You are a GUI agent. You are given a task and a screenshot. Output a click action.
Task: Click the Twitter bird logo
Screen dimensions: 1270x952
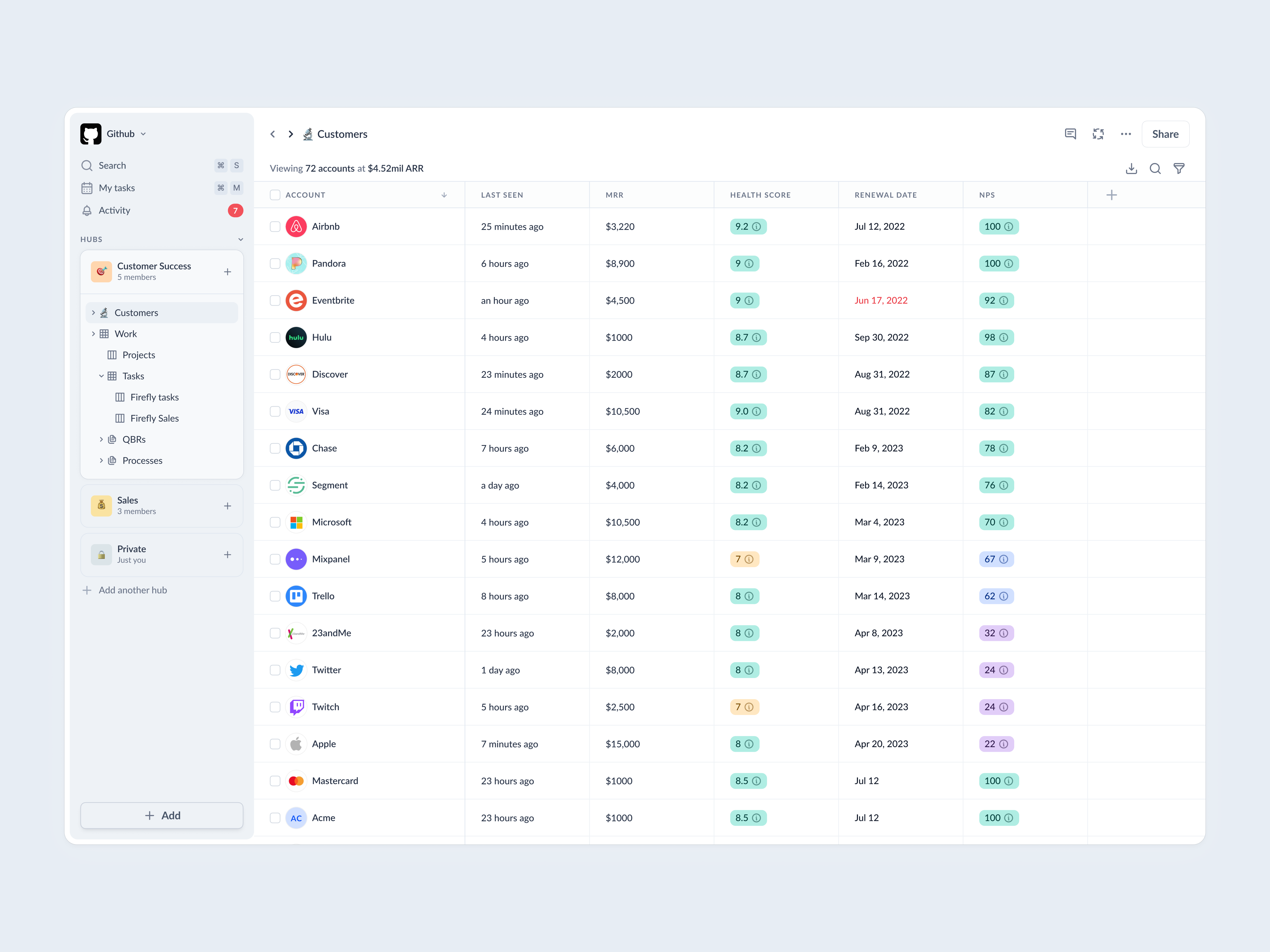point(296,670)
